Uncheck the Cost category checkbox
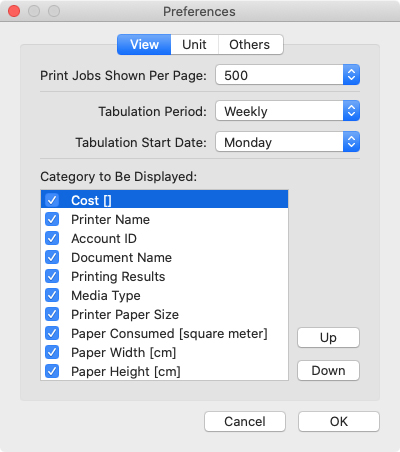Viewport: 400px width, 452px height. pos(52,200)
